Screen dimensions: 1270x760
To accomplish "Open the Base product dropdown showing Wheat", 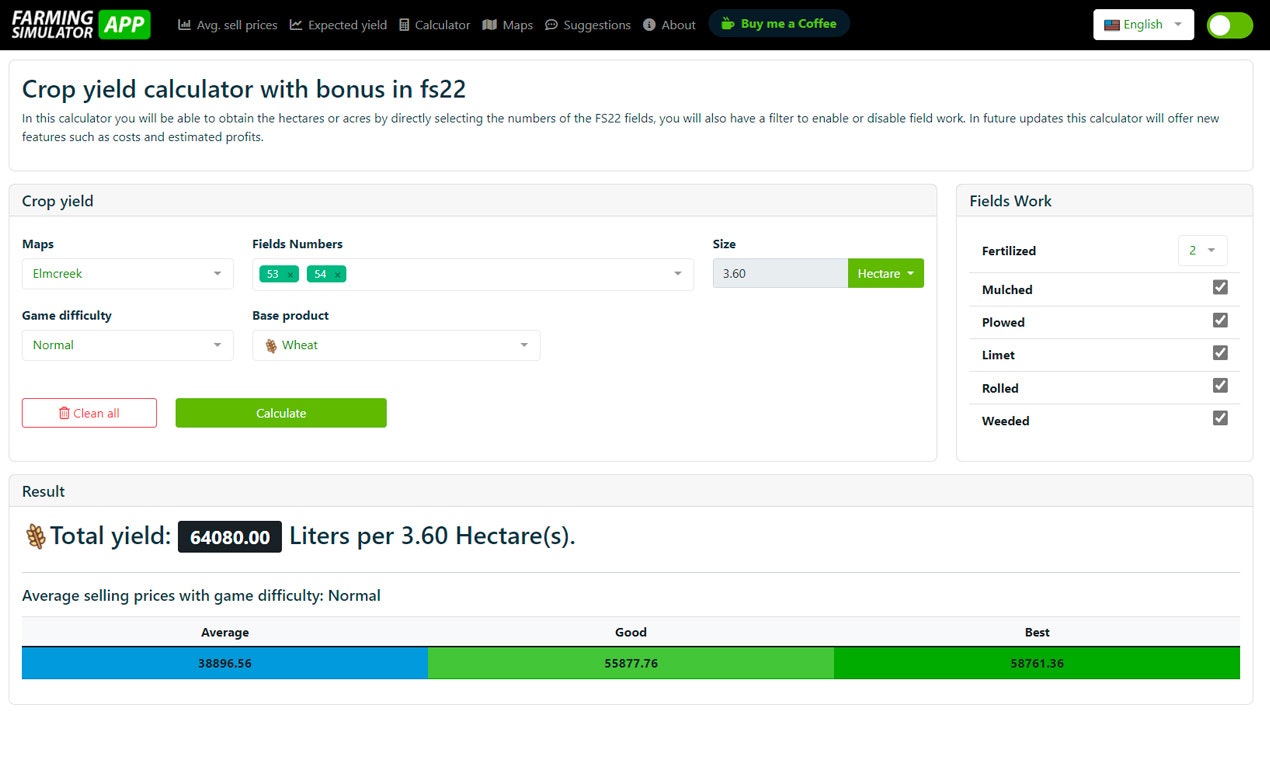I will pyautogui.click(x=396, y=345).
